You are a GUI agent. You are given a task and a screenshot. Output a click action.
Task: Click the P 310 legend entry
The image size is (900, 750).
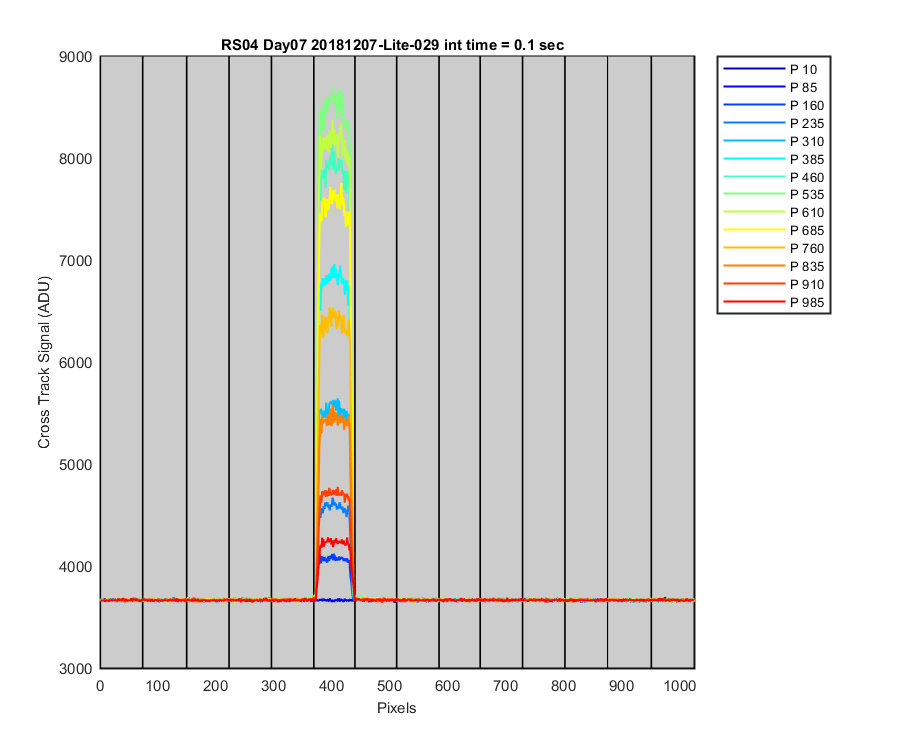(x=774, y=141)
